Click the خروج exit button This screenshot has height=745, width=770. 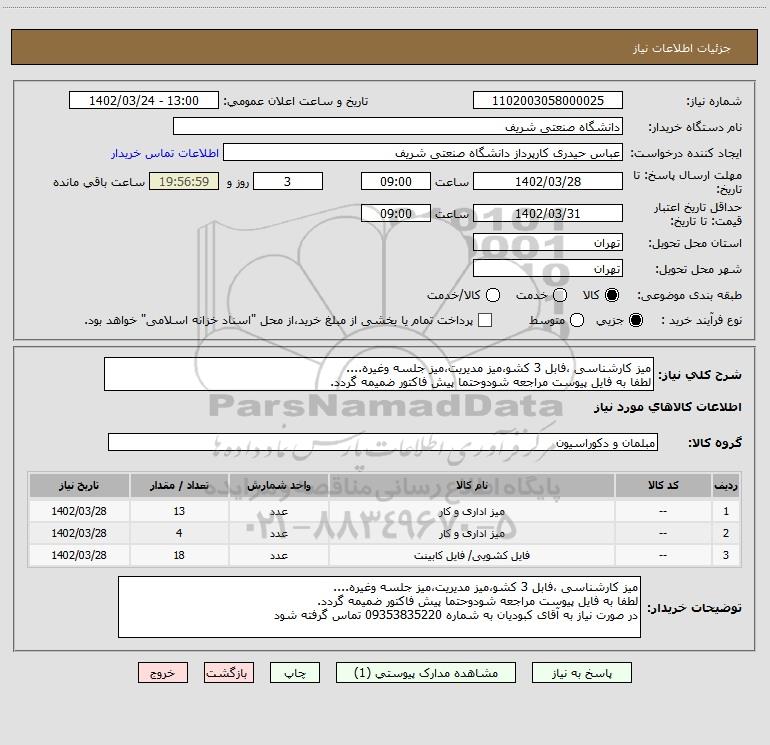[163, 673]
